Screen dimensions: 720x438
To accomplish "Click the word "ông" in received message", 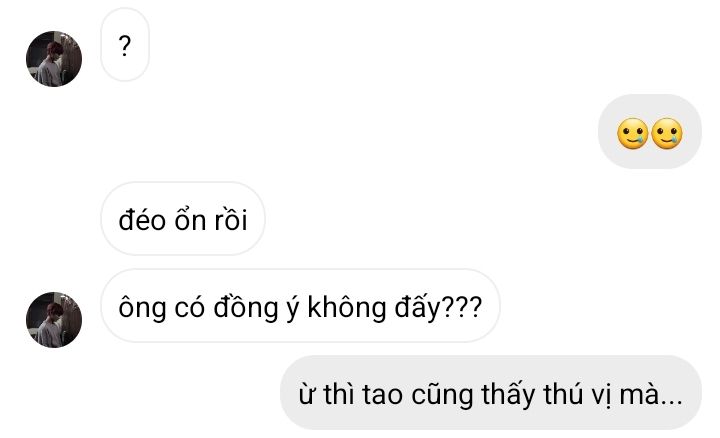I will 142,308.
